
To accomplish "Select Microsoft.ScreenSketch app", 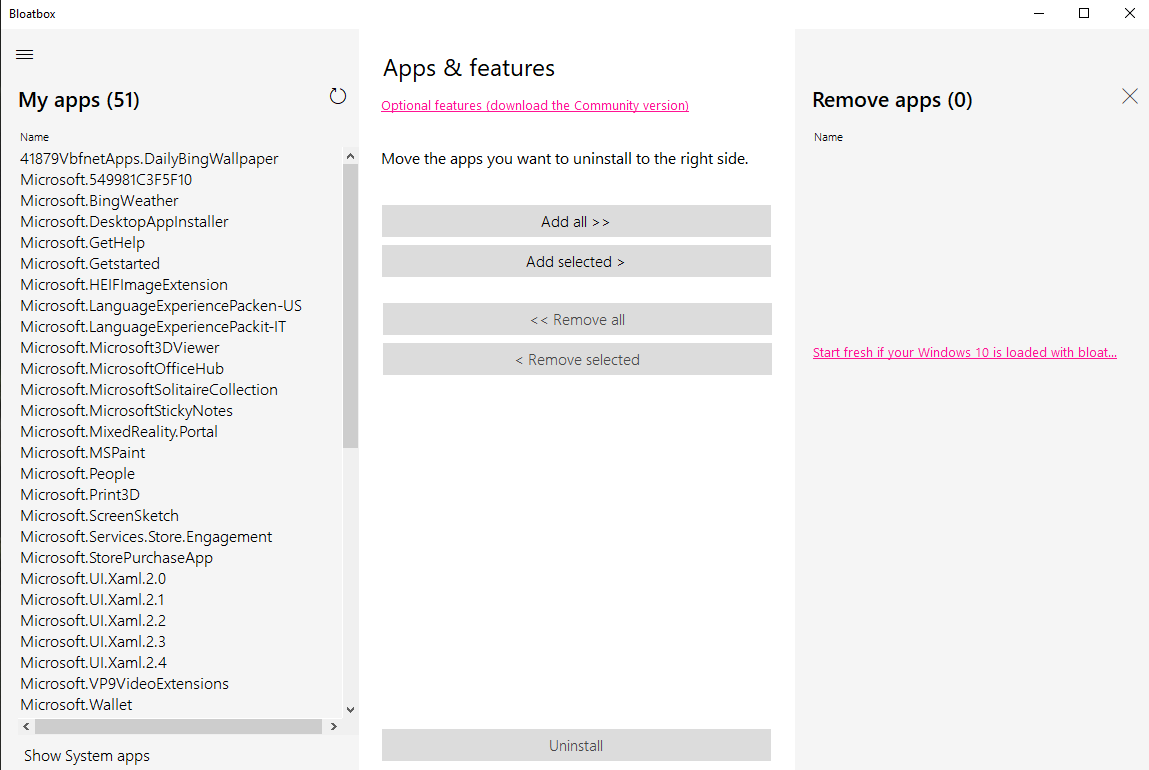I will [x=100, y=516].
